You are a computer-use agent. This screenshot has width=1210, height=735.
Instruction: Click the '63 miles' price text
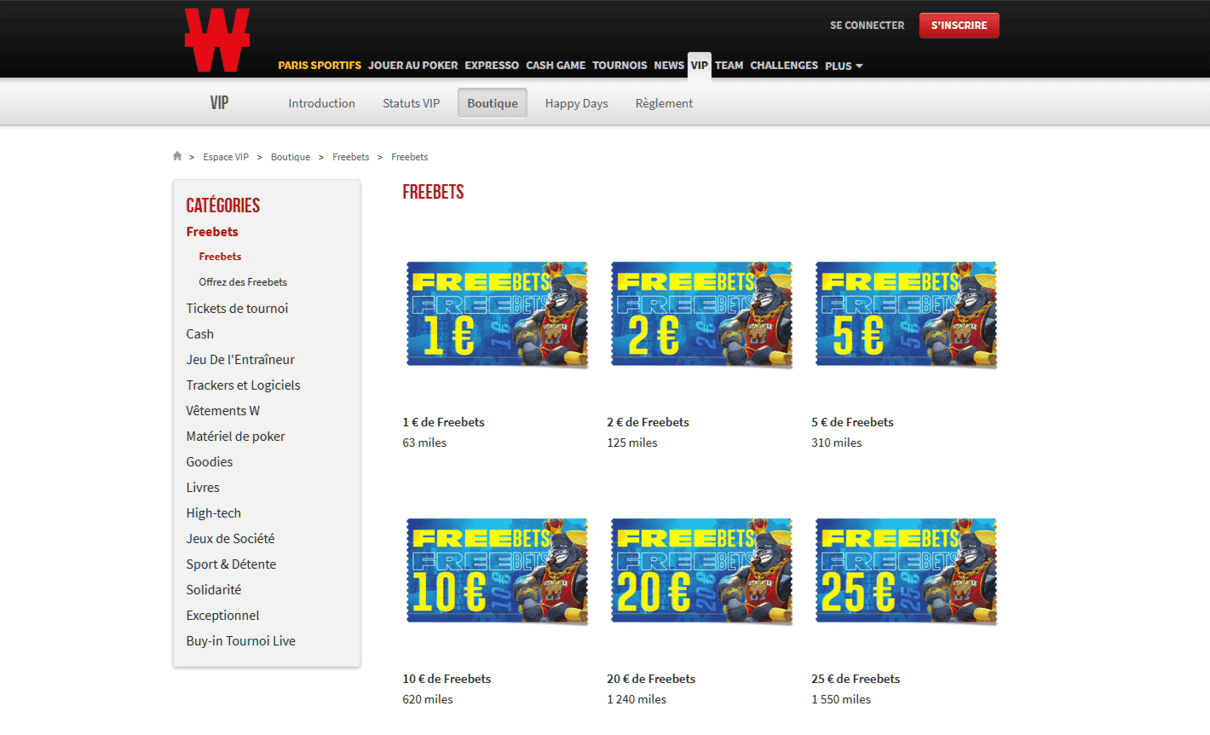425,443
